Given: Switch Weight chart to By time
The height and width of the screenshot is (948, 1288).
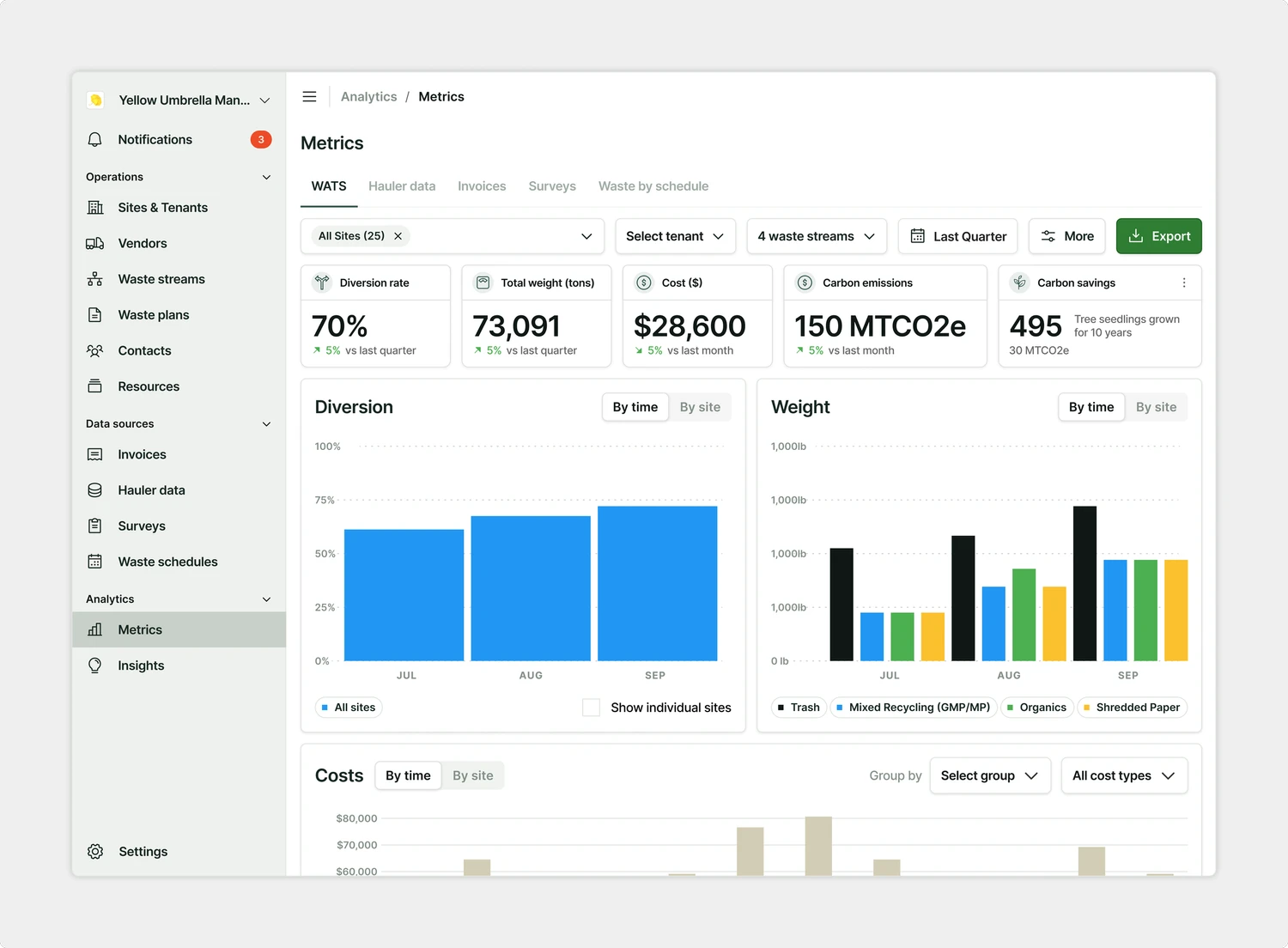Looking at the screenshot, I should 1091,407.
